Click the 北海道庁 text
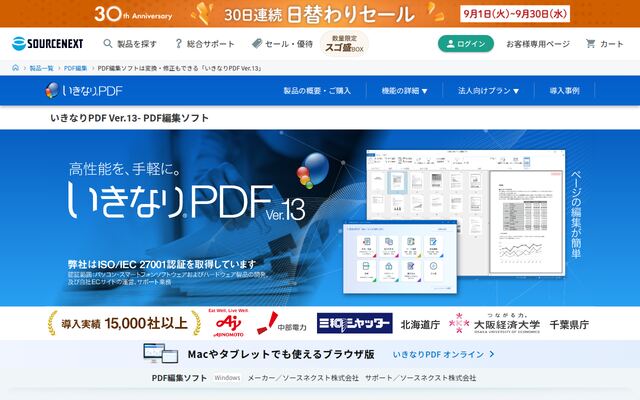Image resolution: width=640 pixels, height=400 pixels. point(420,324)
